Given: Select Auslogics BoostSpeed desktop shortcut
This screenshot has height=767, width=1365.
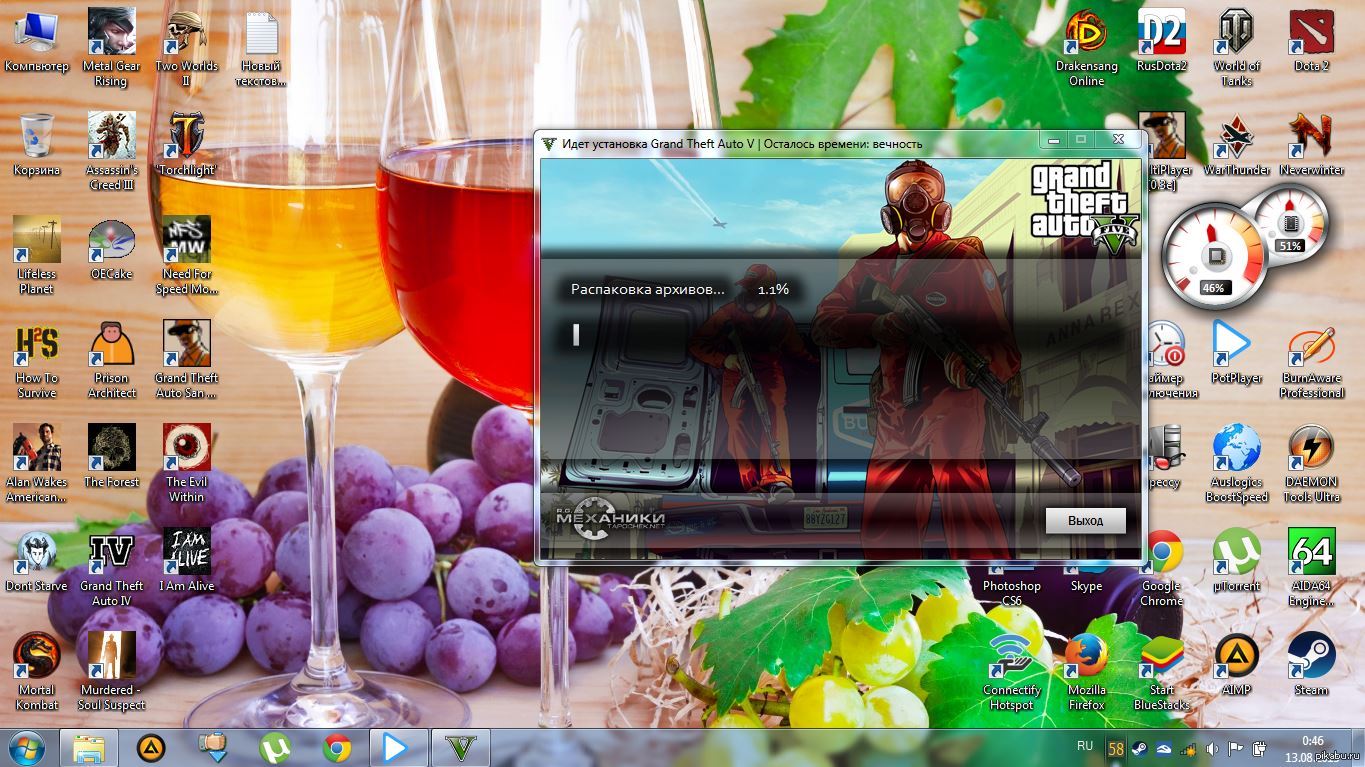Looking at the screenshot, I should (x=1237, y=464).
